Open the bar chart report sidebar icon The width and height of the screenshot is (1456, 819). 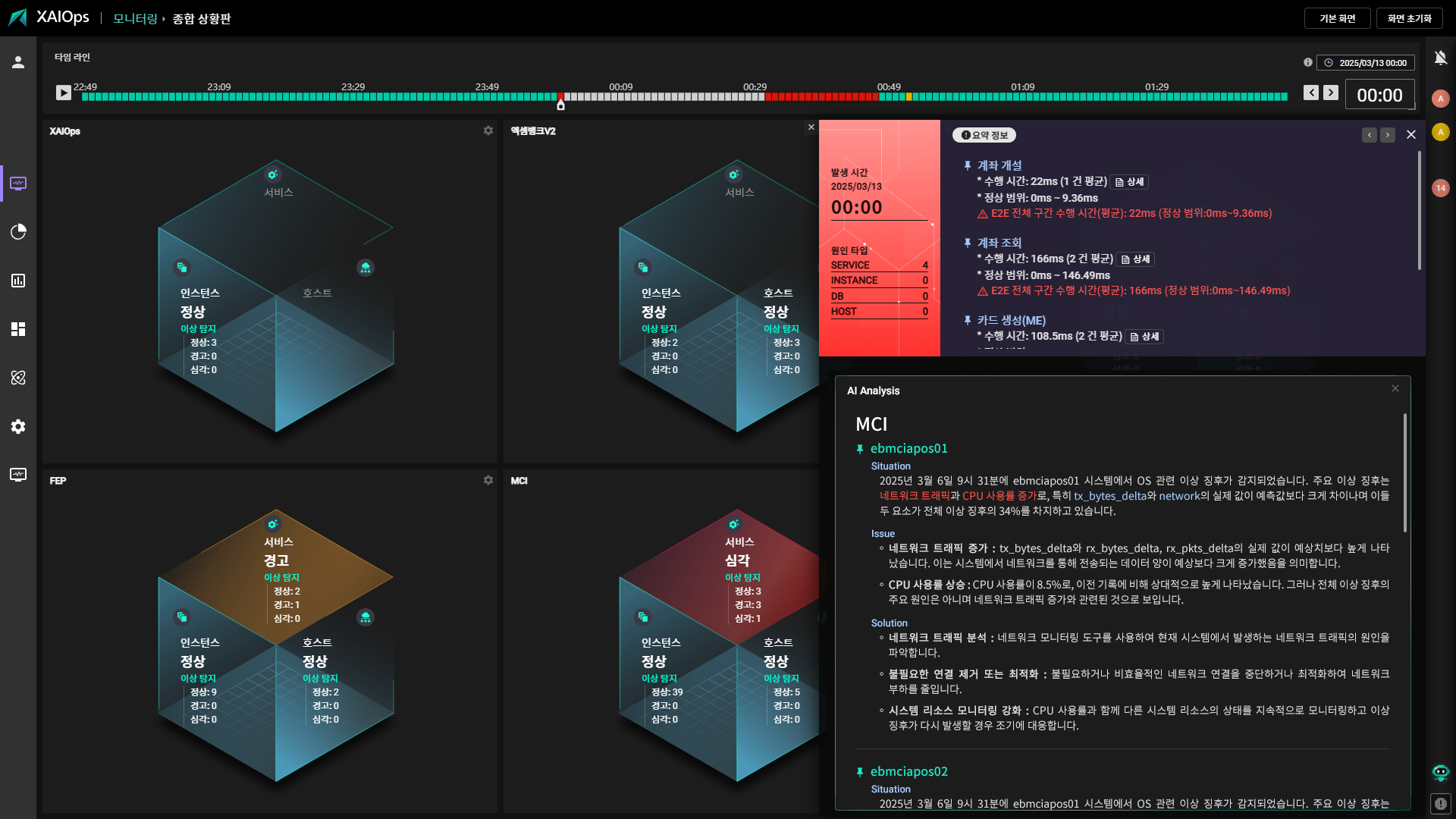click(x=18, y=281)
